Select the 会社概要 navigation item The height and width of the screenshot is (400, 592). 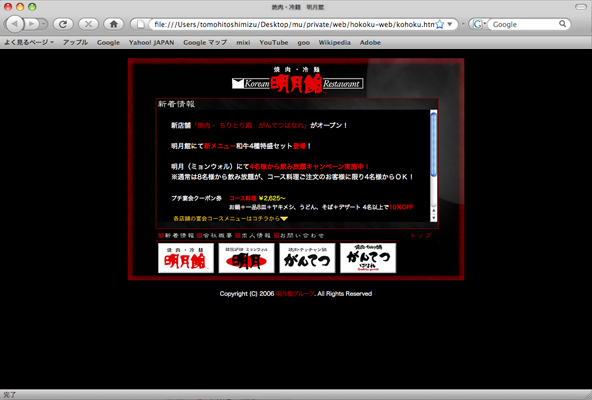[x=215, y=235]
